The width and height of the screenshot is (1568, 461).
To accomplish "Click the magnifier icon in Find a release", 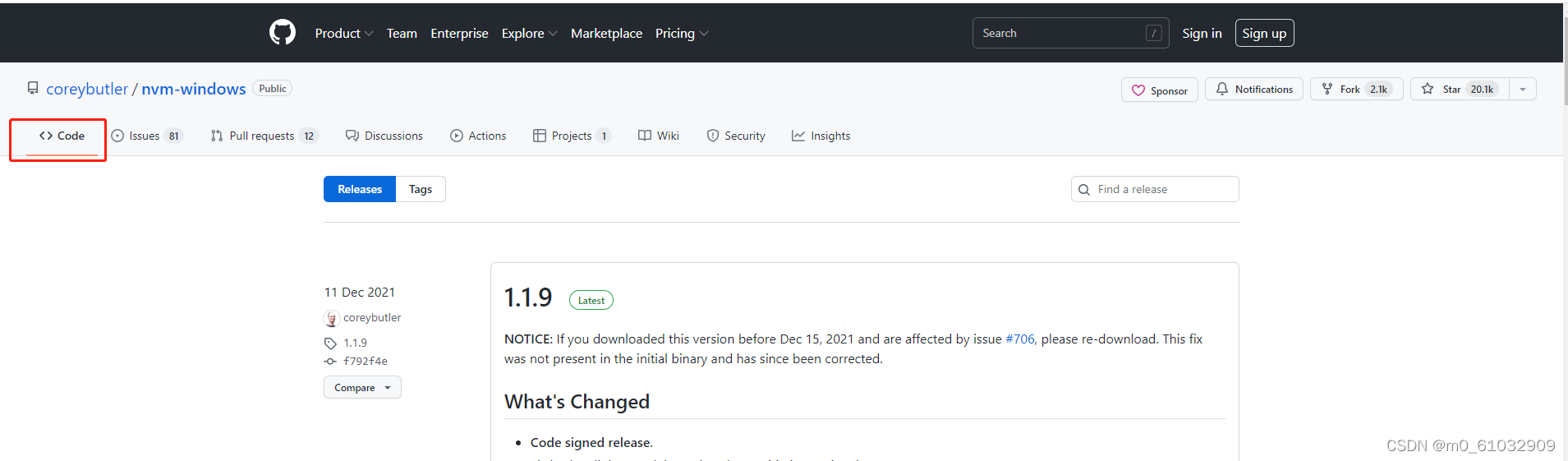I will pyautogui.click(x=1084, y=190).
